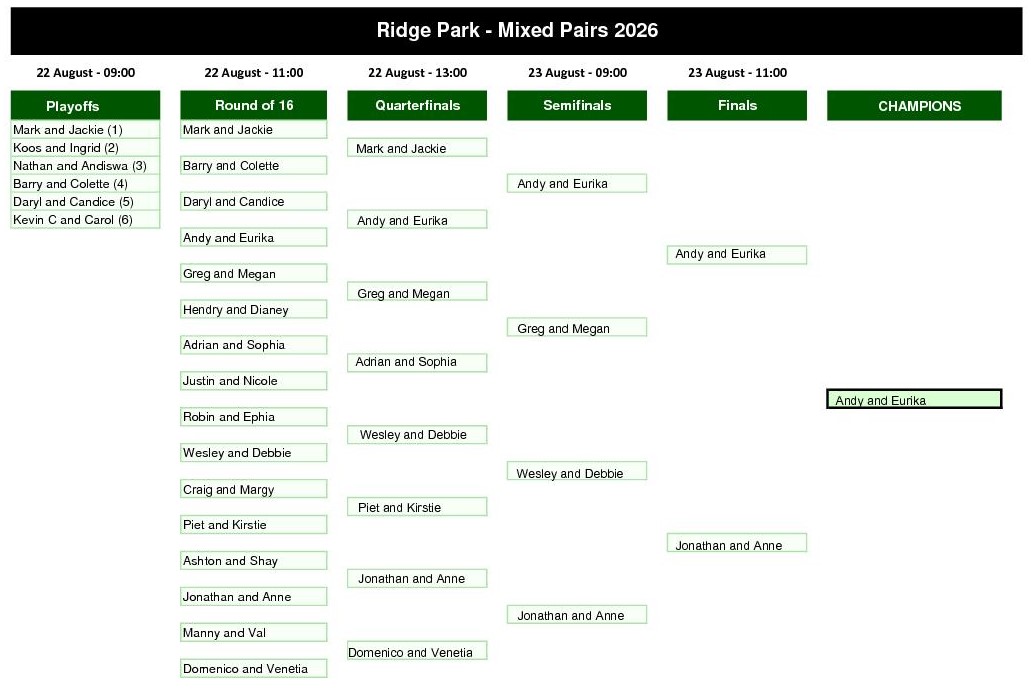Click Domenico and Venetia in Quarterfinals
Viewport: 1031px width, 689px height.
[417, 651]
